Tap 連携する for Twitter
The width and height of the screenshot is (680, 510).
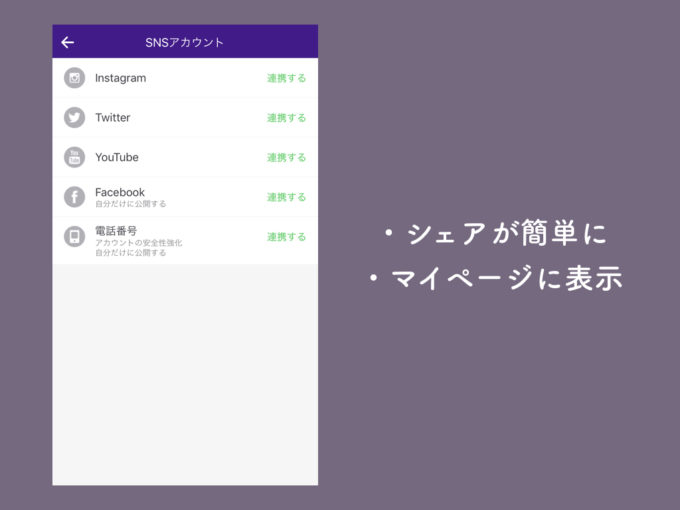click(286, 118)
